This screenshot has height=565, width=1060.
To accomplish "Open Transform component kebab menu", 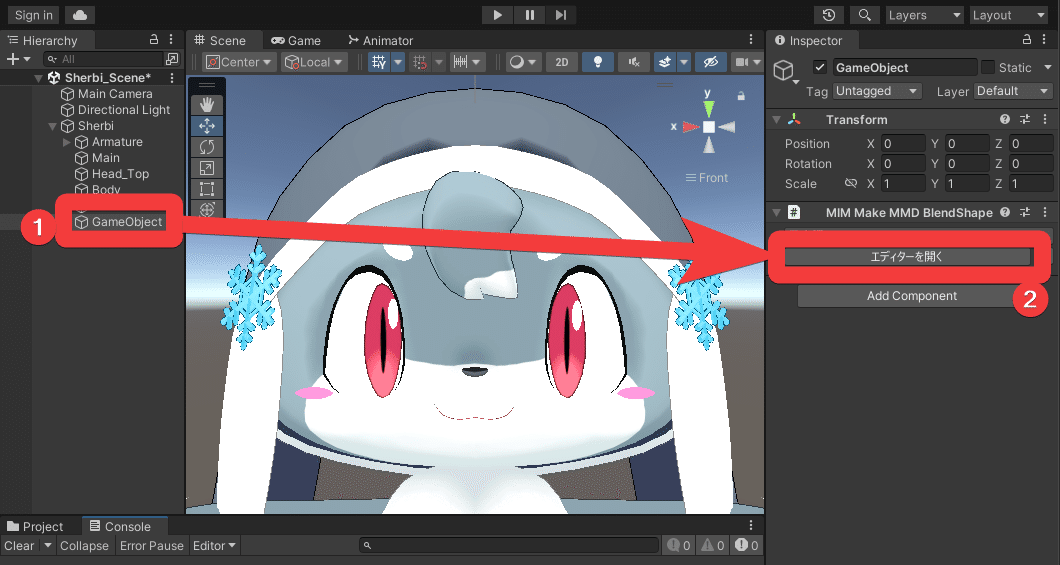I will coord(1045,120).
